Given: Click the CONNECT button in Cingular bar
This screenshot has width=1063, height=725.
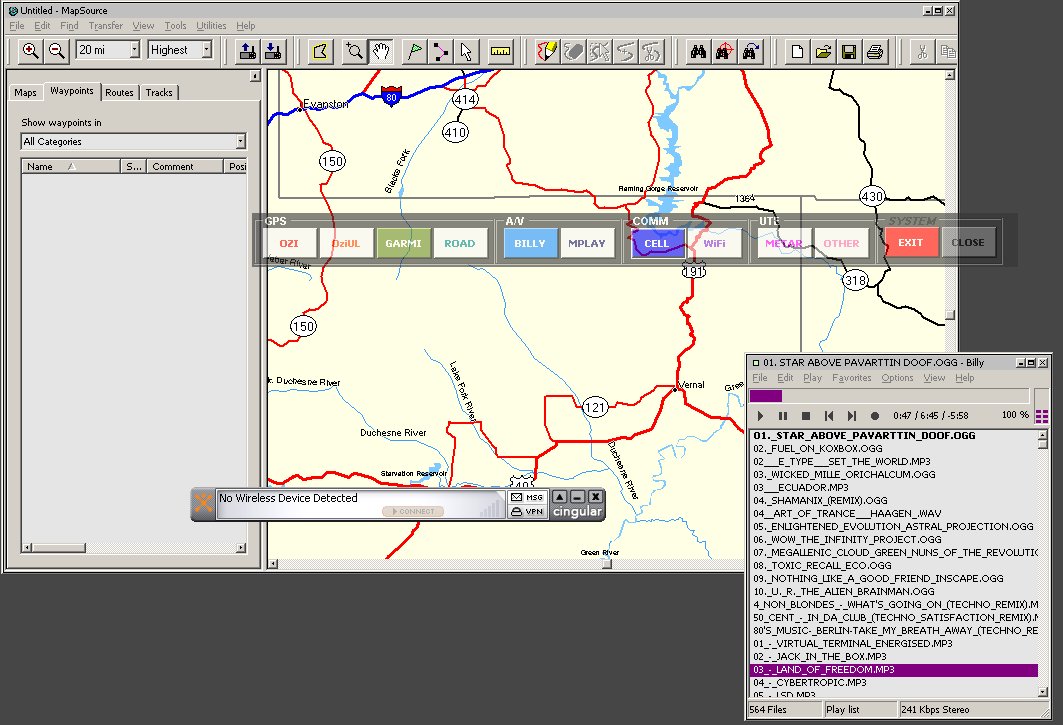Looking at the screenshot, I should click(413, 511).
